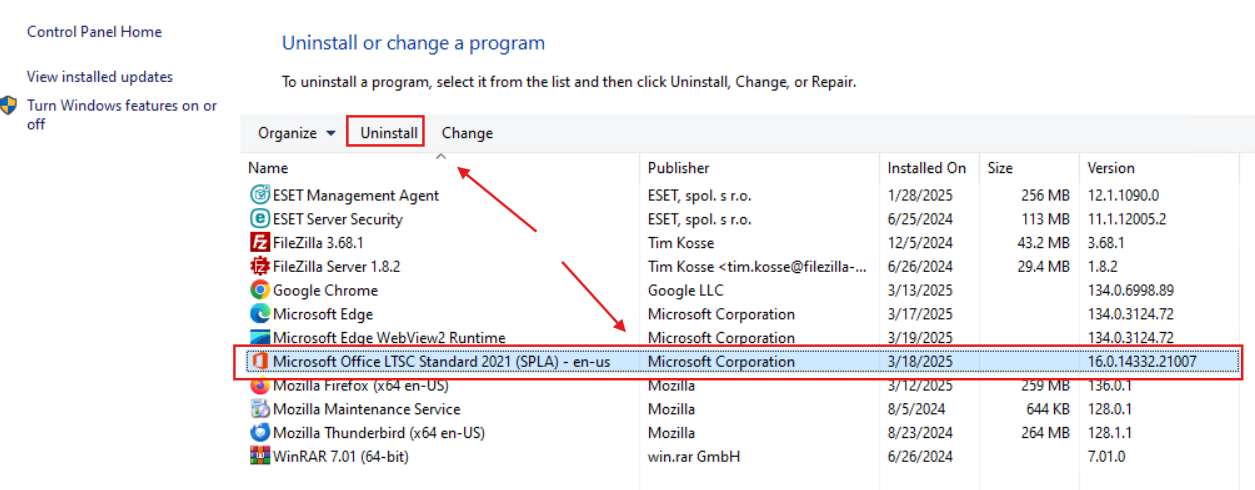The width and height of the screenshot is (1255, 490).
Task: Select the ESET Management Agent name
Action: 356,195
